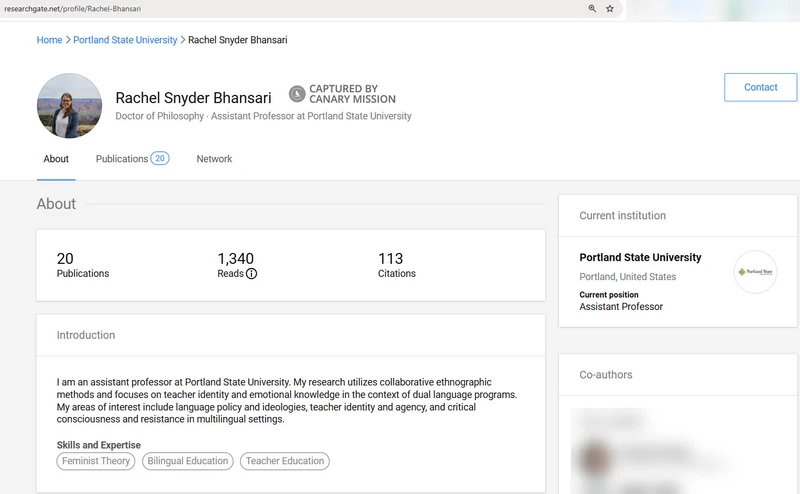The image size is (800, 494).
Task: Bookmark this page with the star icon
Action: point(610,8)
